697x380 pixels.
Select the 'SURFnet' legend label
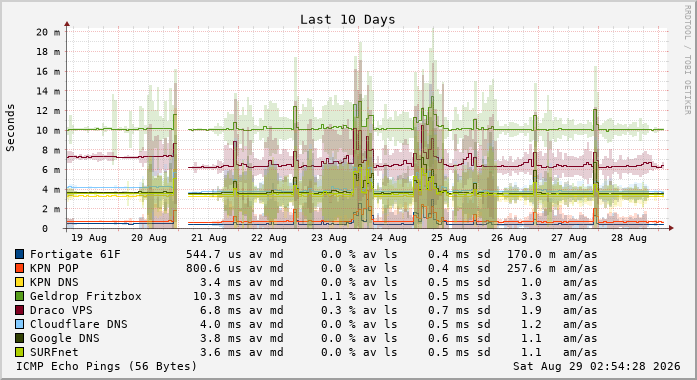[54, 352]
